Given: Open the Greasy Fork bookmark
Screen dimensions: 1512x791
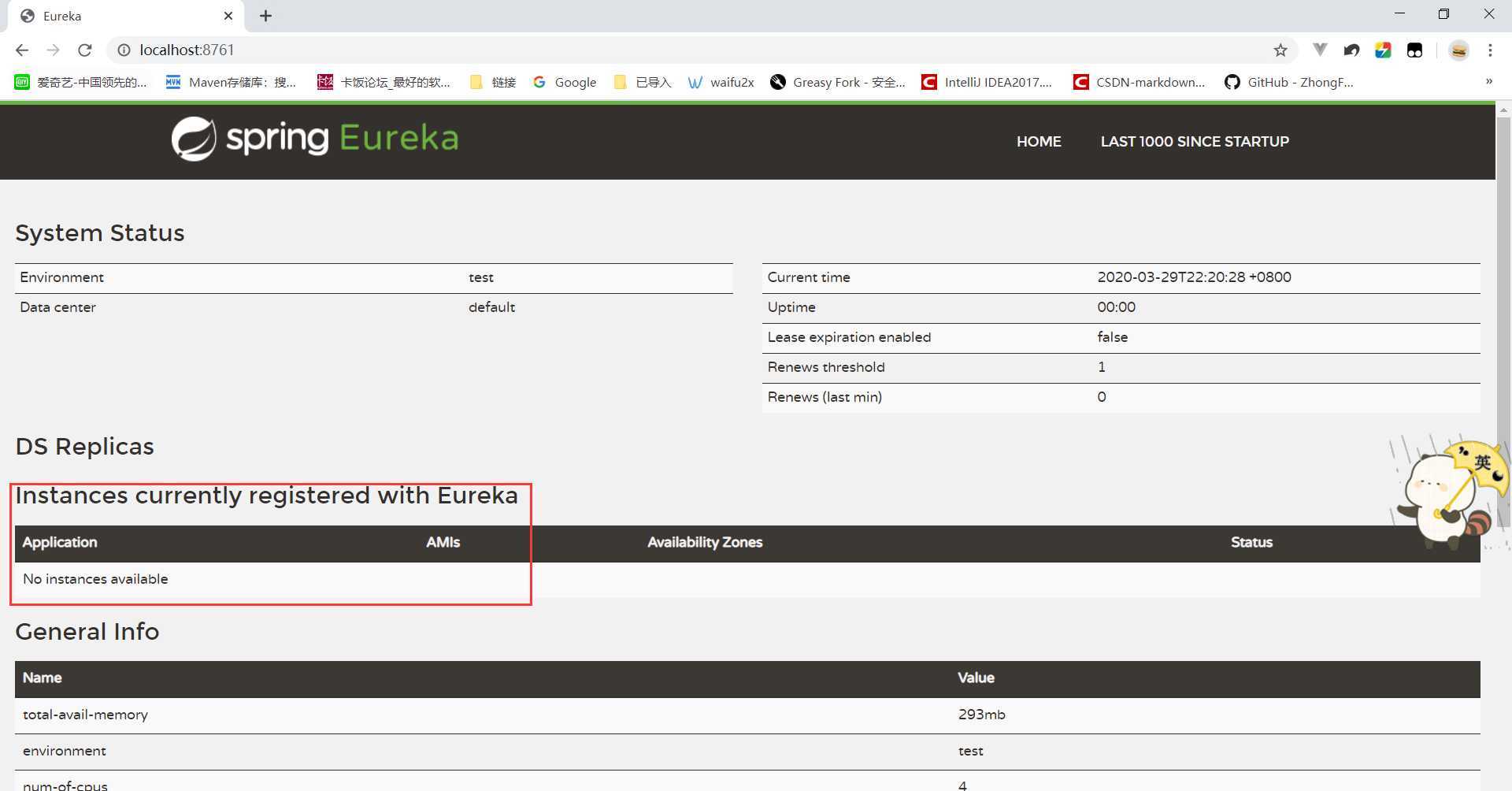Looking at the screenshot, I should coord(838,82).
